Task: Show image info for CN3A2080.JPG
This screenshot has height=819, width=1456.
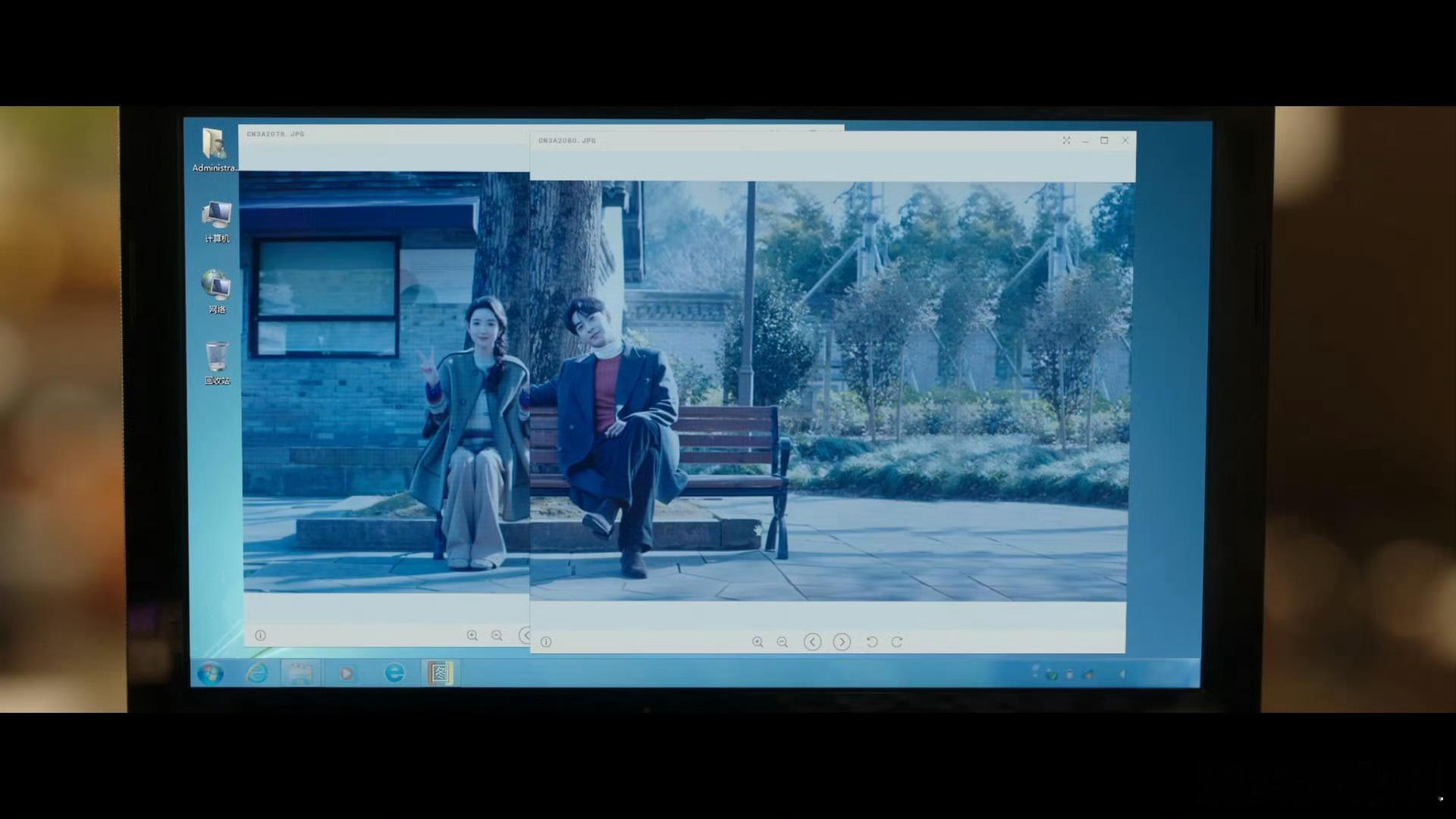Action: pos(546,642)
